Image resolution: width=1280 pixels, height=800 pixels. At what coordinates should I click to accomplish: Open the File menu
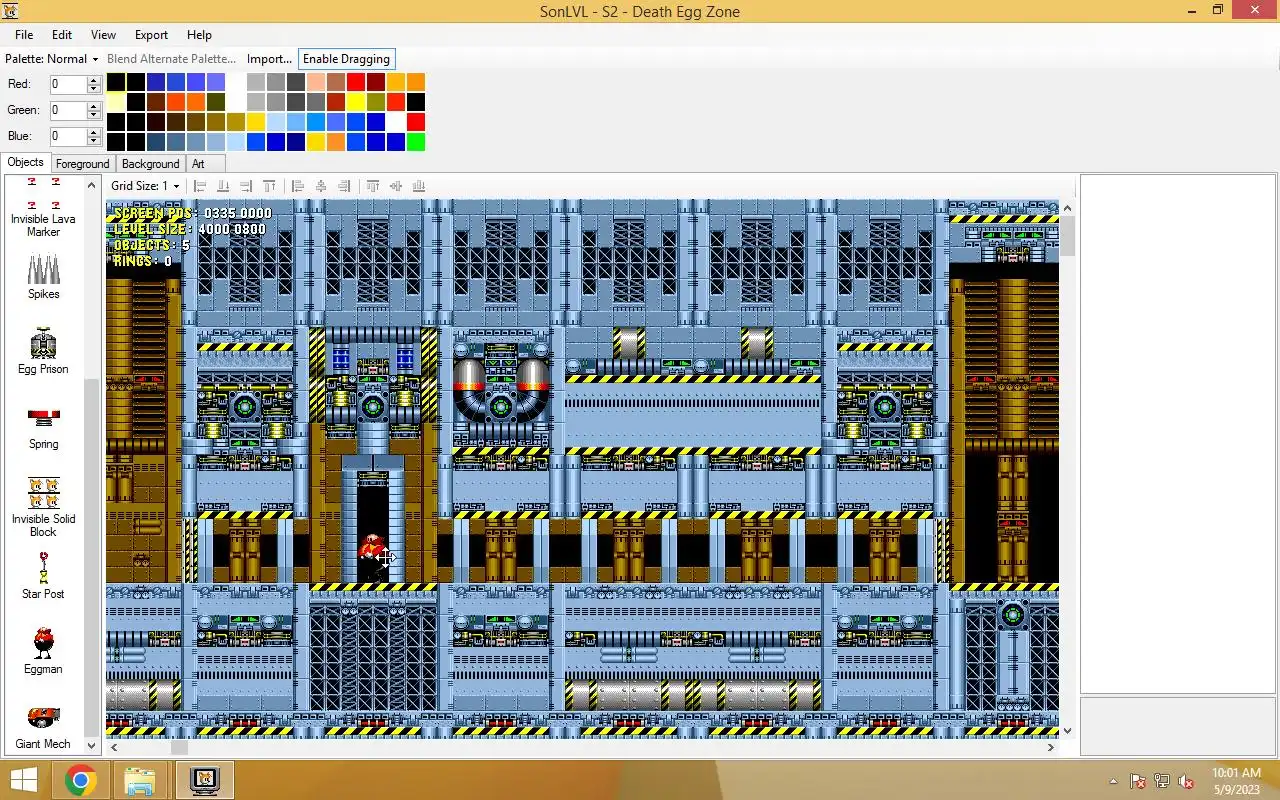(x=24, y=35)
